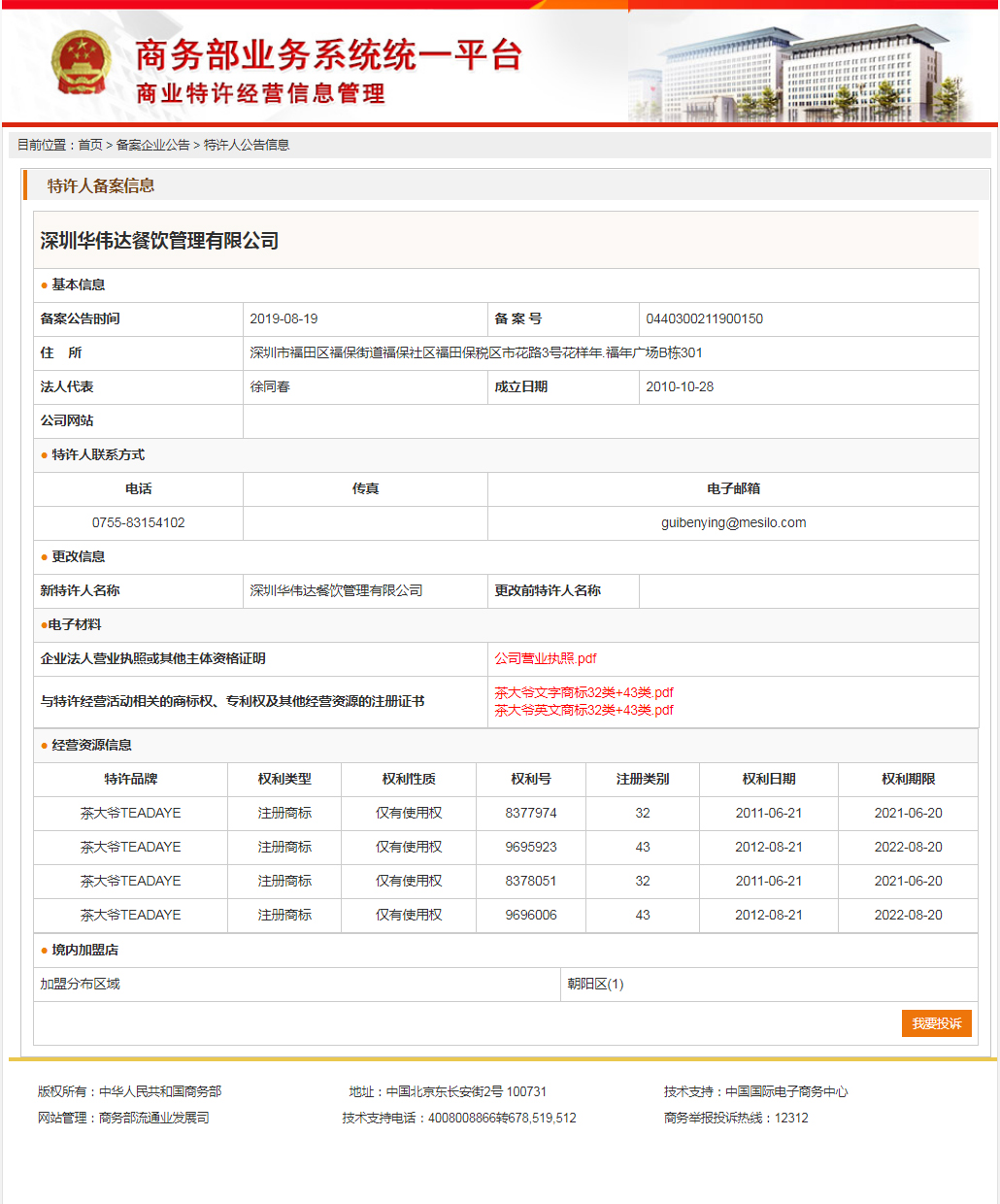
Task: Select footer address 中国北京东长安街2号
Action: coord(445,1091)
